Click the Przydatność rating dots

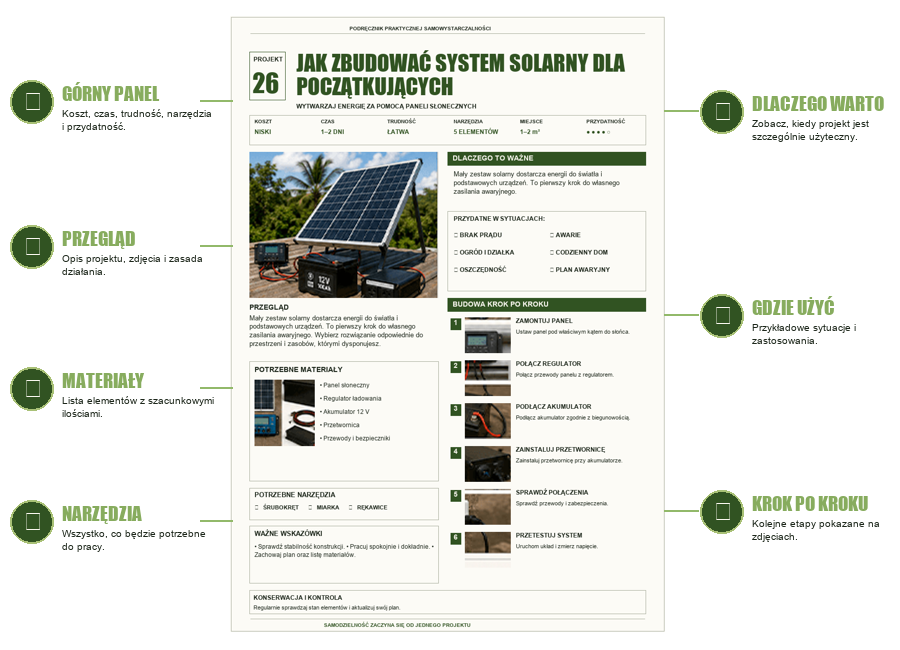[x=598, y=132]
